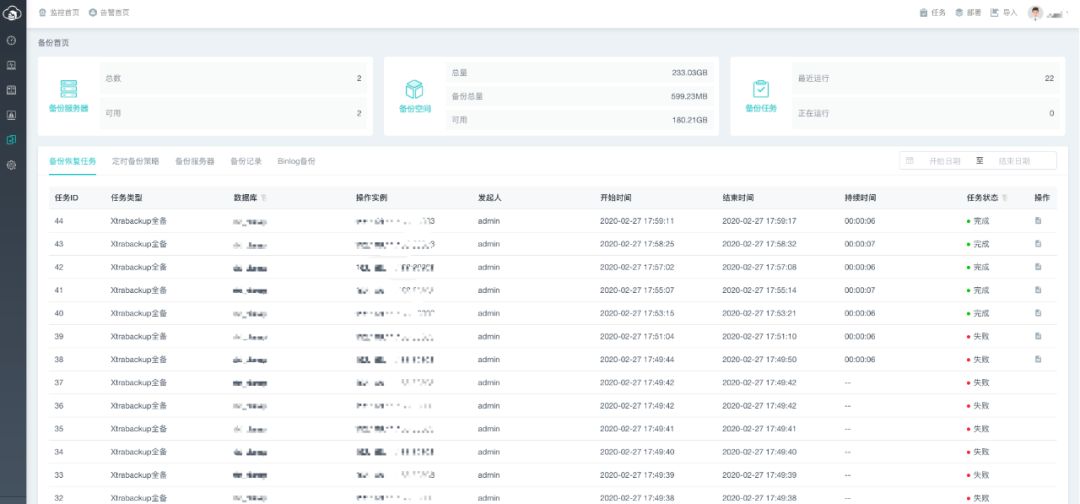Open the third sidebar panel-layout icon
The width and height of the screenshot is (1080, 504).
pos(11,90)
